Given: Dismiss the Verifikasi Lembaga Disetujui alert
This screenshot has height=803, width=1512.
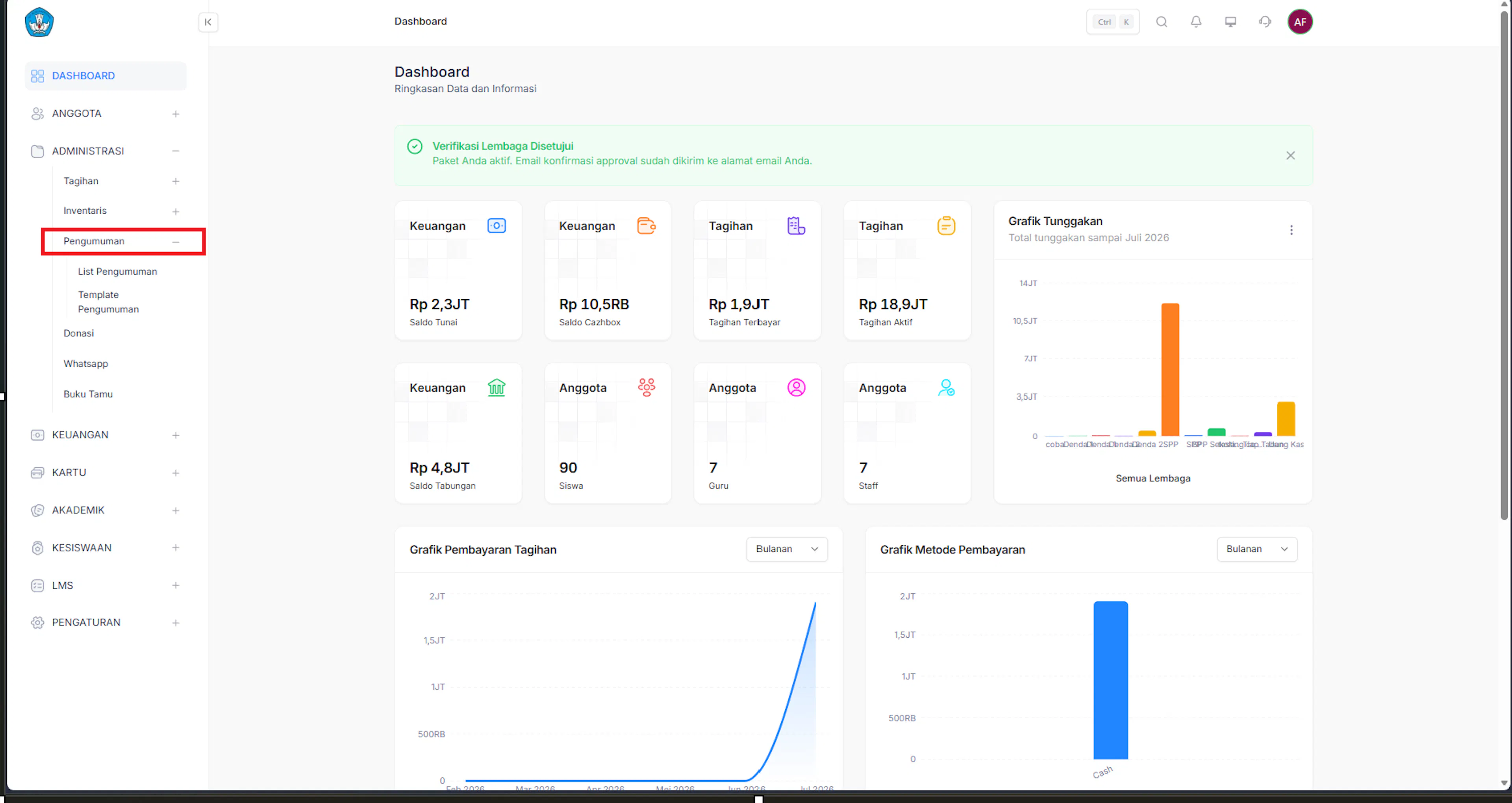Looking at the screenshot, I should [1290, 155].
